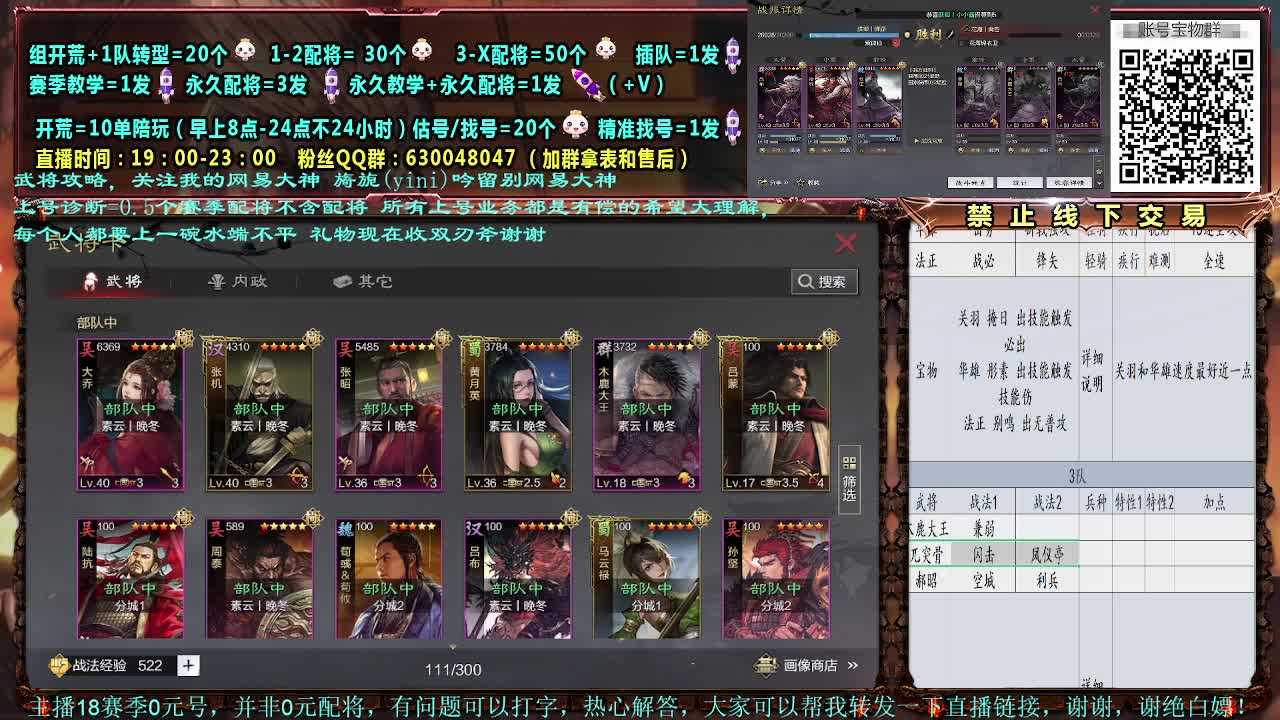
Task: Click the 3队 header row in the spreadsheet
Action: 1081,476
